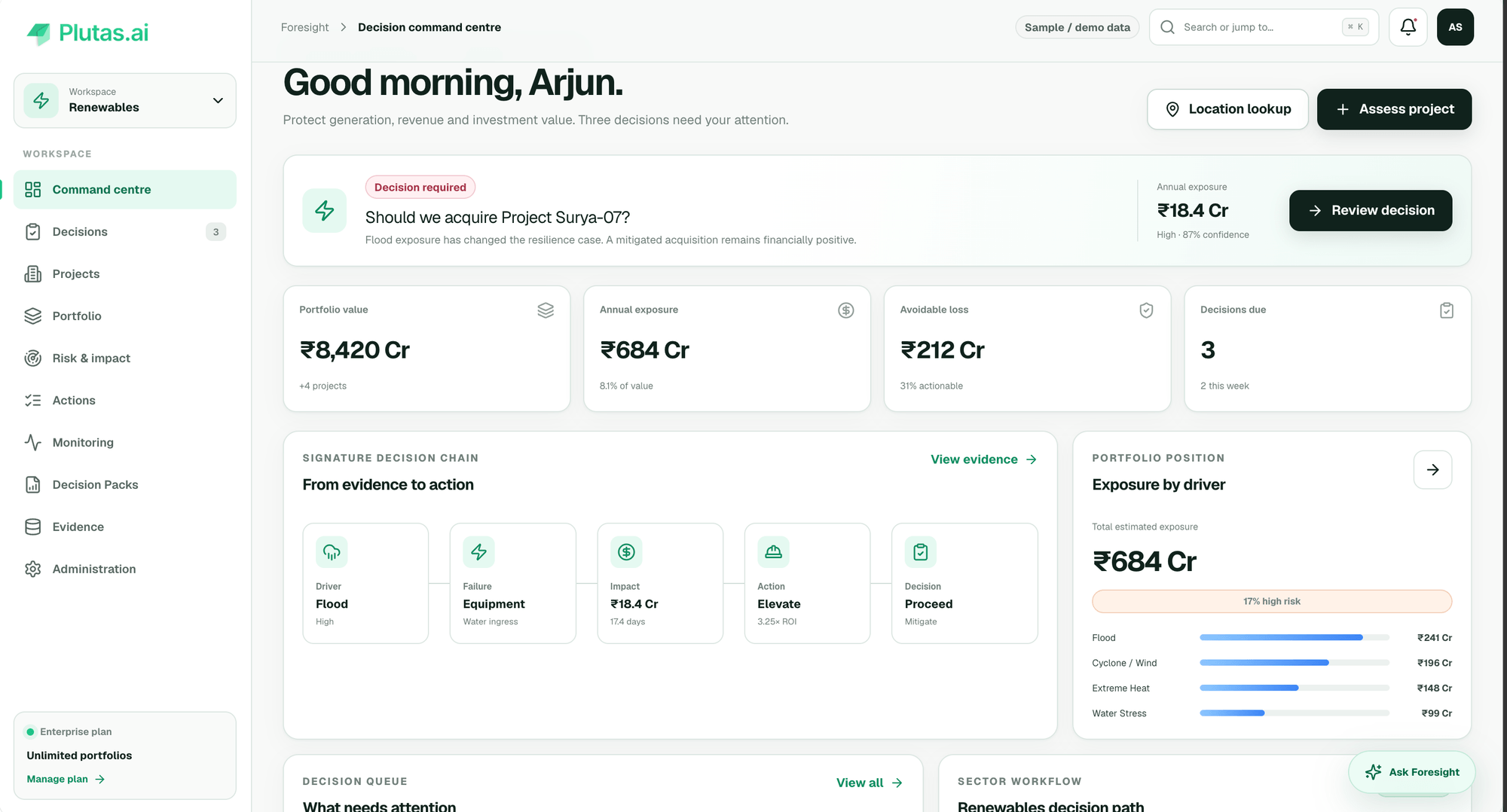This screenshot has width=1507, height=812.
Task: Click the Review decision button
Action: [x=1370, y=210]
